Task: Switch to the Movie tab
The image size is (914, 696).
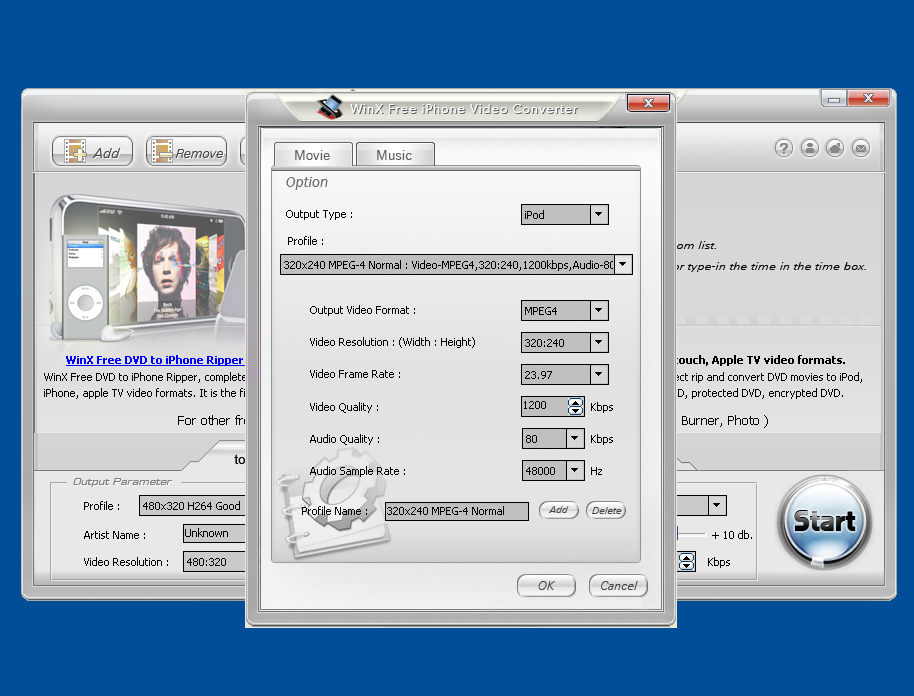Action: click(313, 155)
